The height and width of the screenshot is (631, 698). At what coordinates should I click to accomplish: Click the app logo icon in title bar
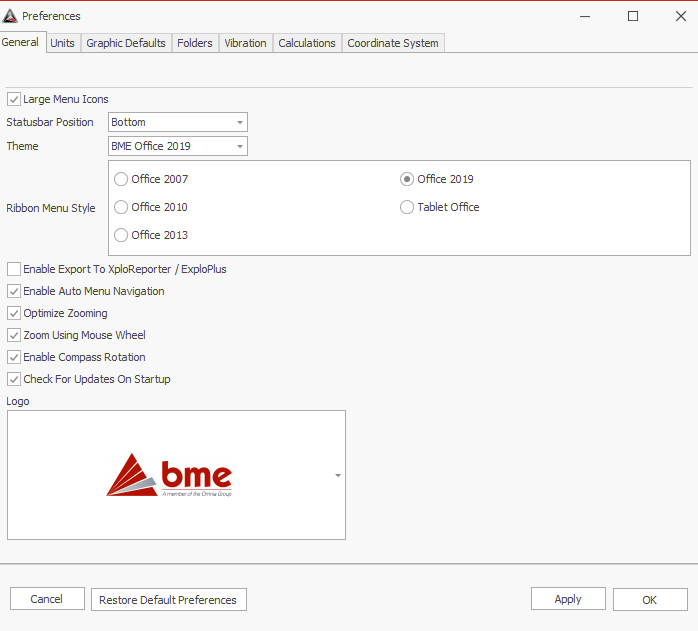pyautogui.click(x=10, y=16)
